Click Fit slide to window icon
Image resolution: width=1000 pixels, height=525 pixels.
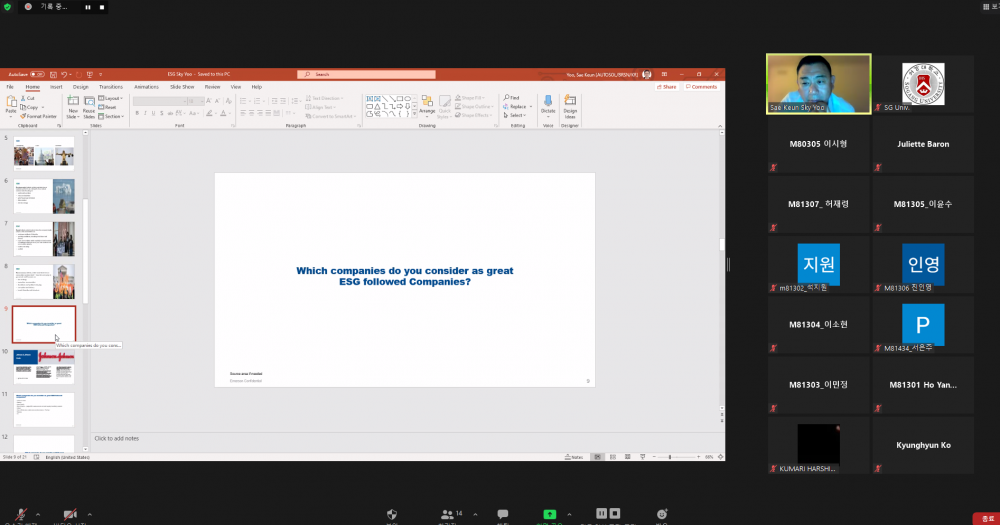click(x=721, y=457)
